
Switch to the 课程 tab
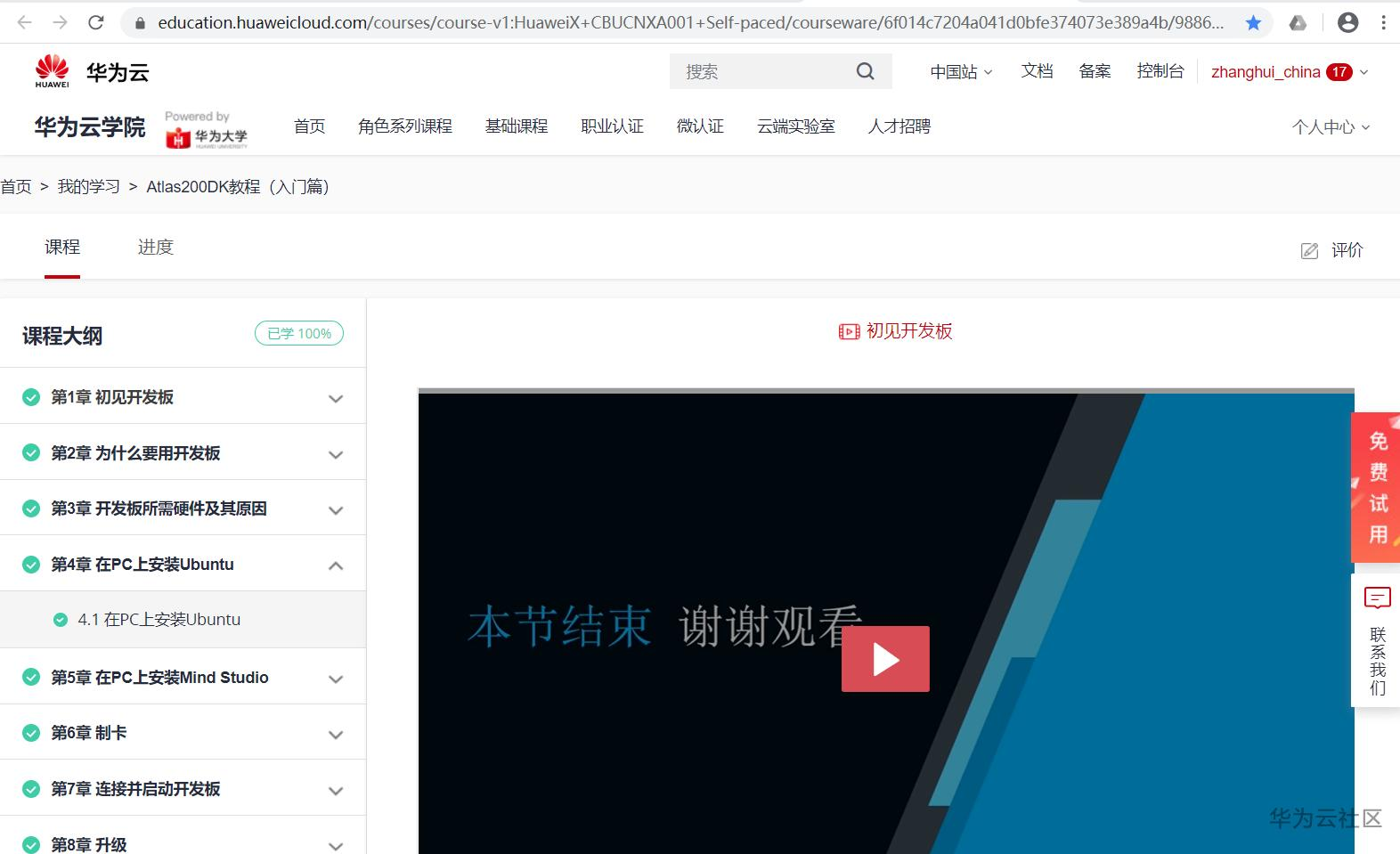coord(62,248)
